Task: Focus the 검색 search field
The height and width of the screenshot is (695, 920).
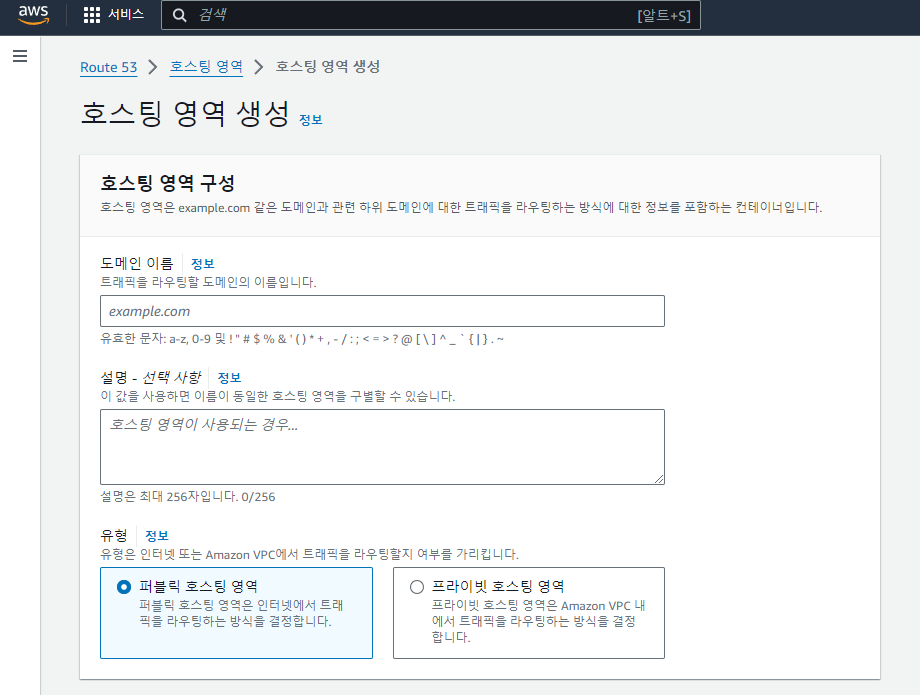Action: click(431, 15)
